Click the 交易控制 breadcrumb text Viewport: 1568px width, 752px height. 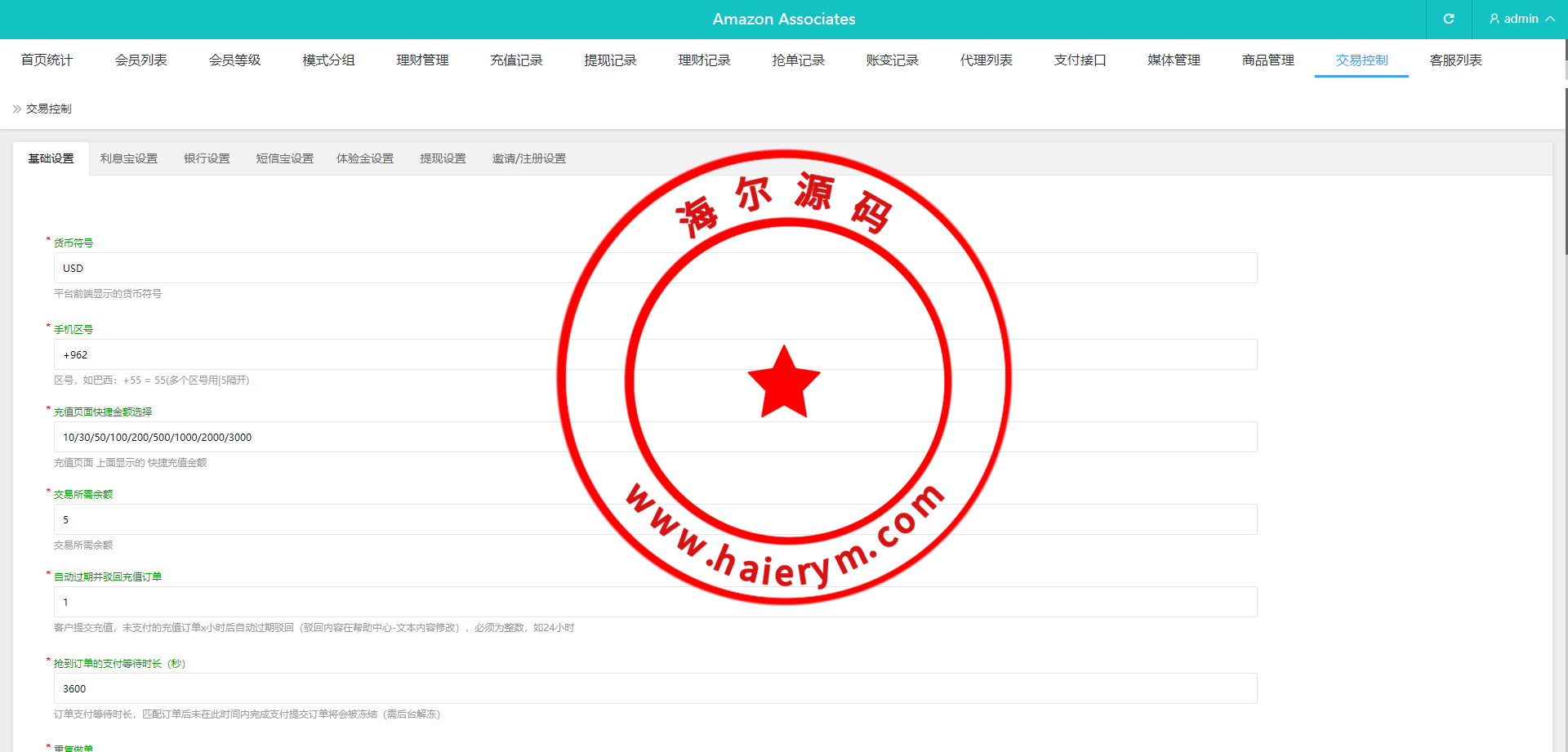49,109
